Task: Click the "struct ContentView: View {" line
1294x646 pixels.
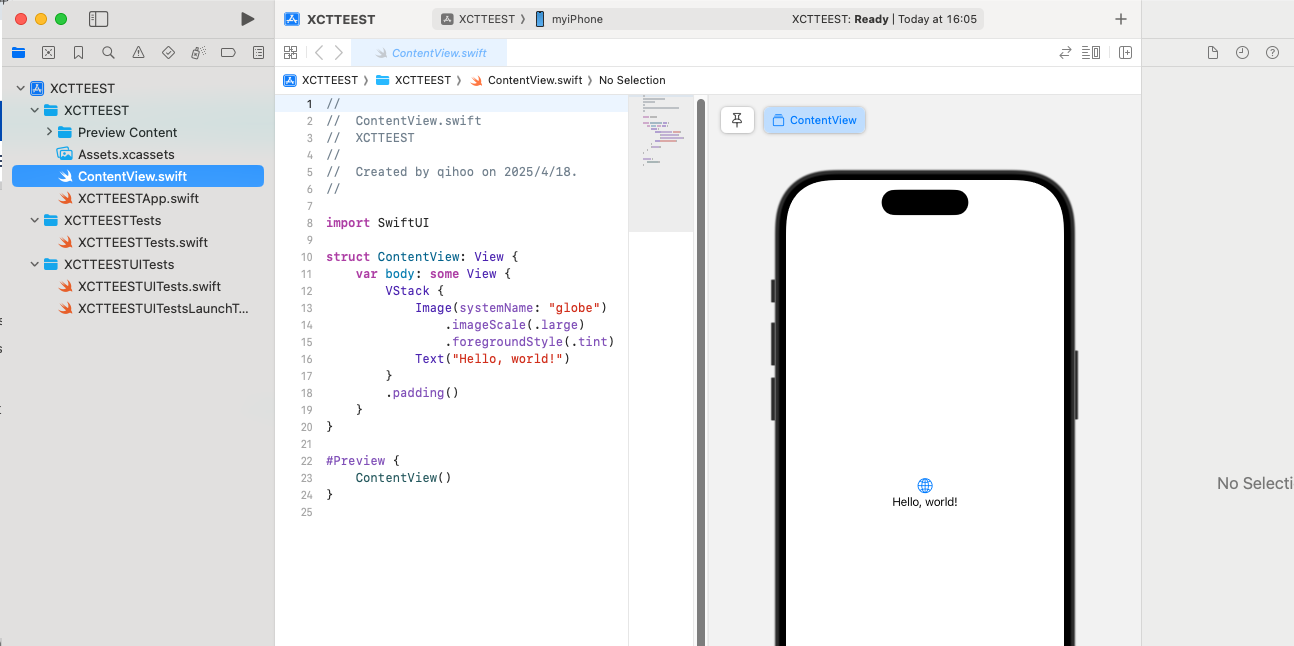Action: coord(422,257)
